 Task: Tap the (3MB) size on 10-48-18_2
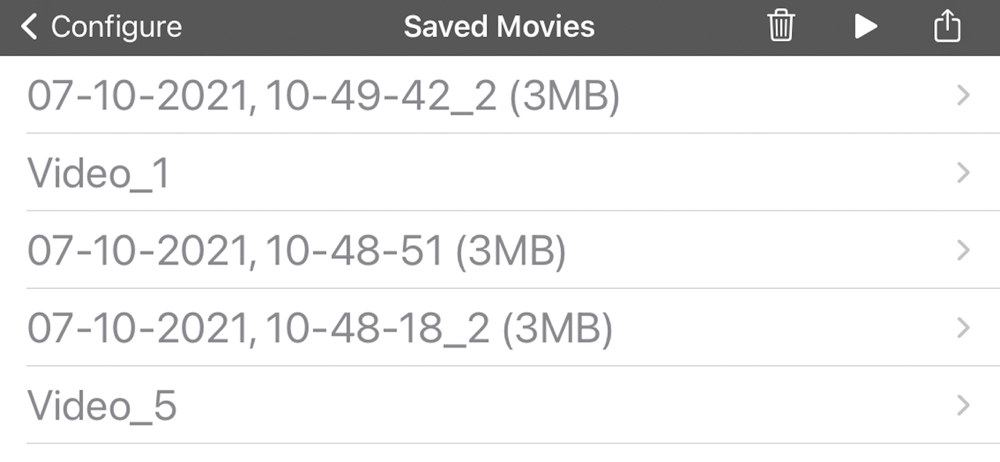tap(558, 329)
